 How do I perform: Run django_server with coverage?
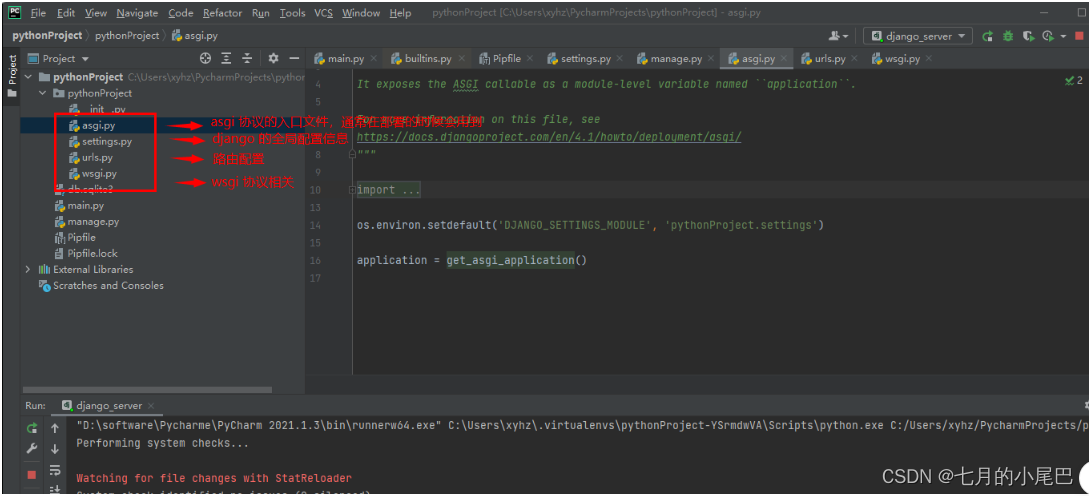(1029, 36)
